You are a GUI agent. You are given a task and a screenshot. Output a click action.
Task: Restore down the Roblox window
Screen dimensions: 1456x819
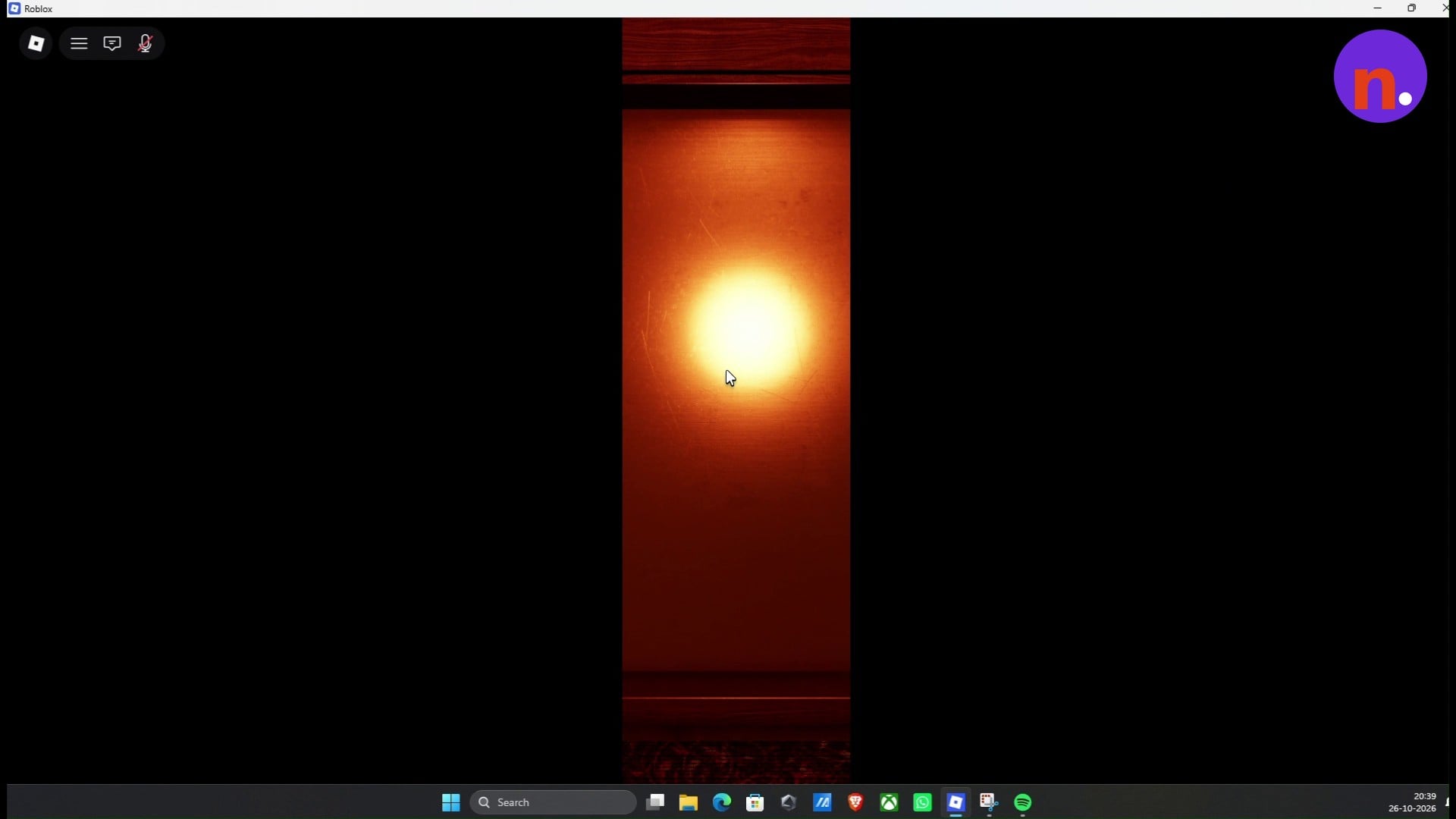(1411, 8)
